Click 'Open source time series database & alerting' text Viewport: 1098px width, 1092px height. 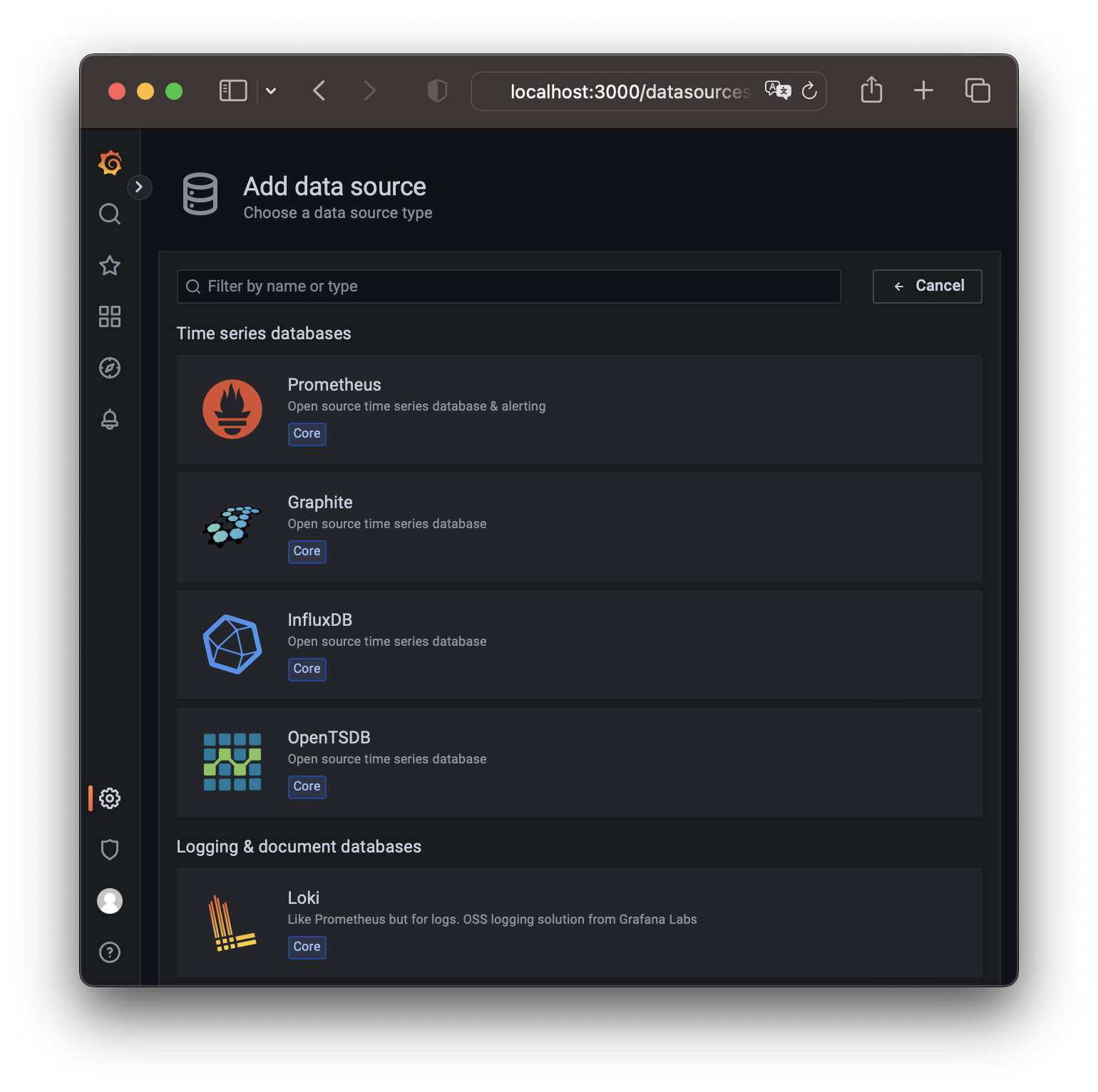pyautogui.click(x=417, y=406)
